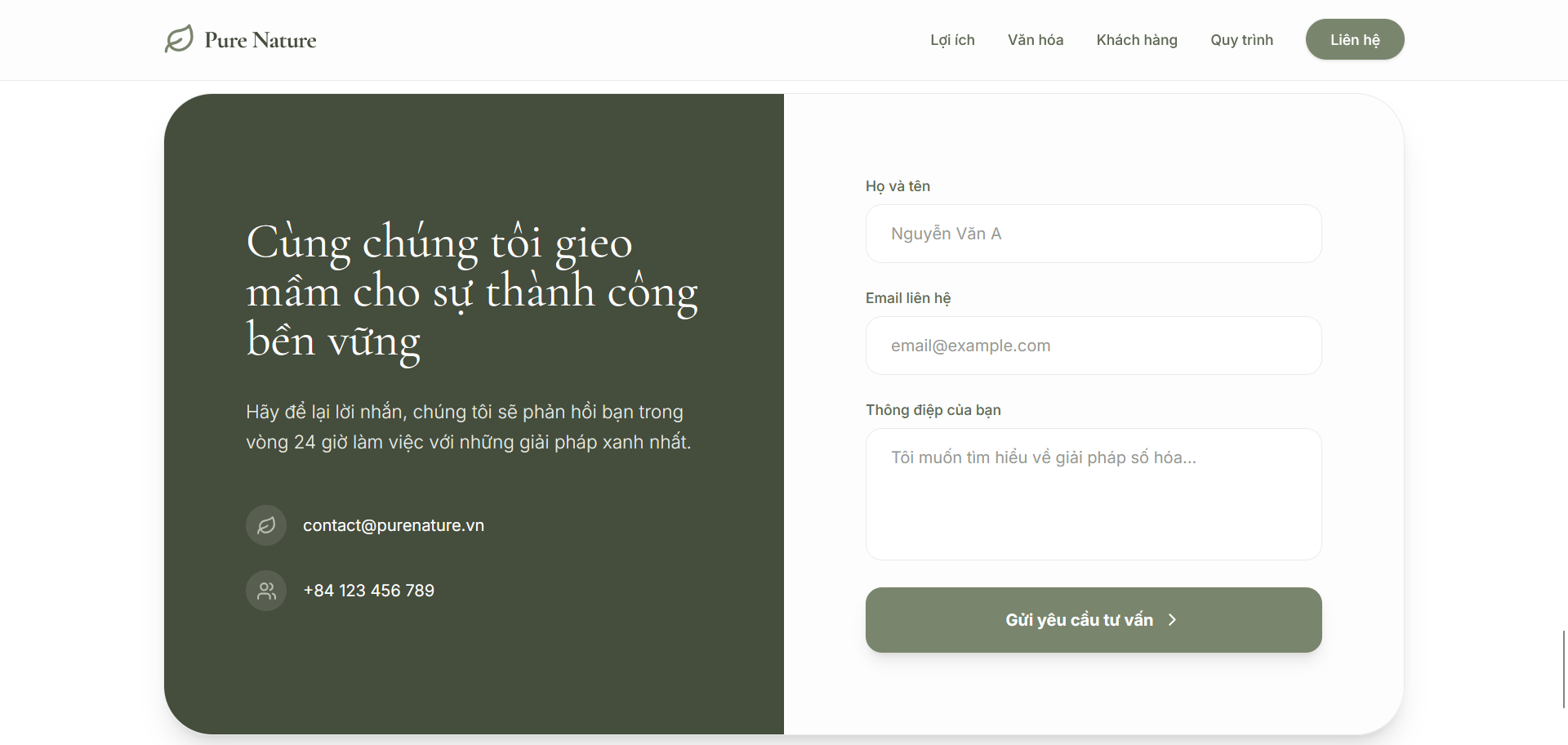Click the +84 123 456 789 phone number
The width and height of the screenshot is (1568, 745).
point(368,591)
